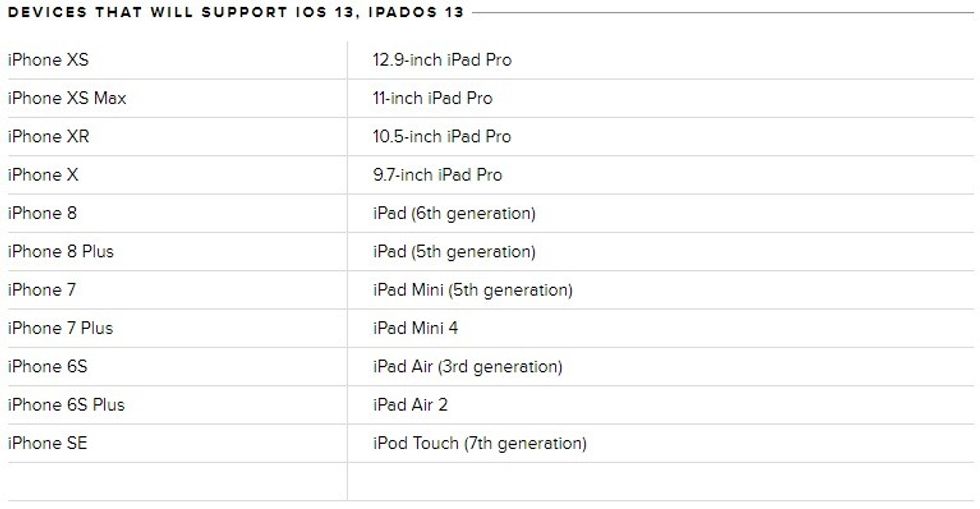Click iPad Mini (5th generation) text
This screenshot has height=509, width=980.
472,290
